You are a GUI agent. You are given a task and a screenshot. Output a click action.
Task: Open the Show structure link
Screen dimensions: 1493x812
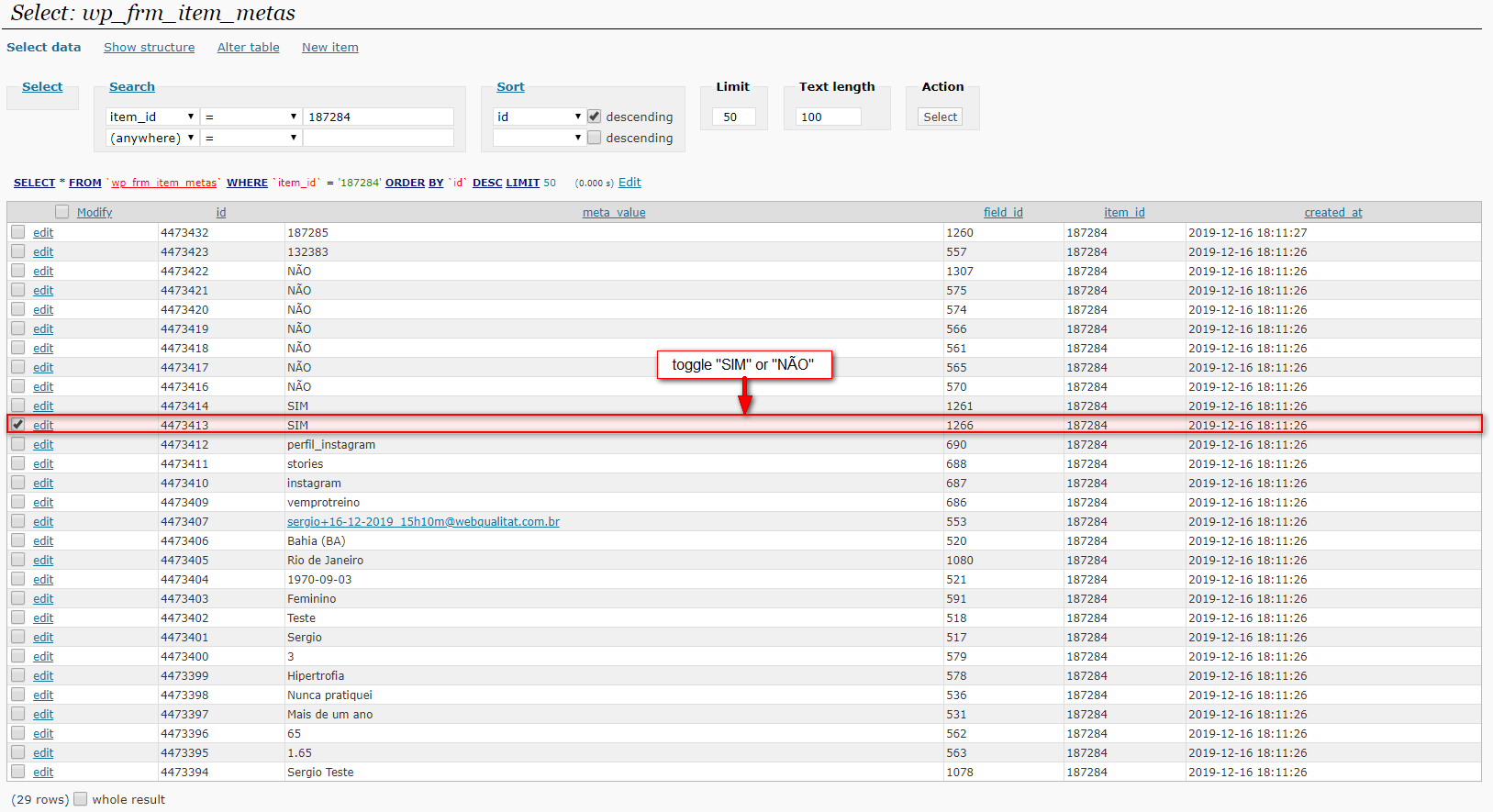coord(149,48)
